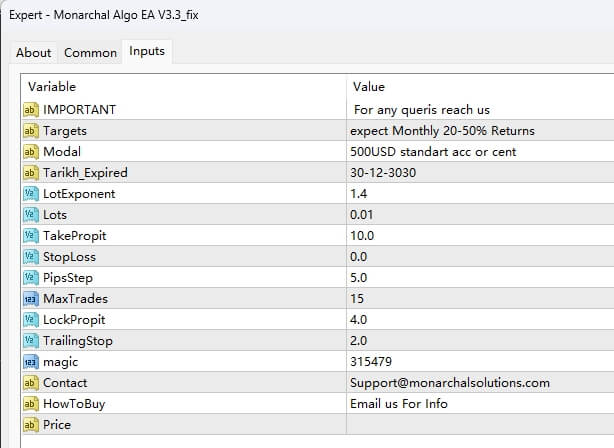This screenshot has width=614, height=448.
Task: Edit the TakePropit value 10.0
Action: pos(362,236)
